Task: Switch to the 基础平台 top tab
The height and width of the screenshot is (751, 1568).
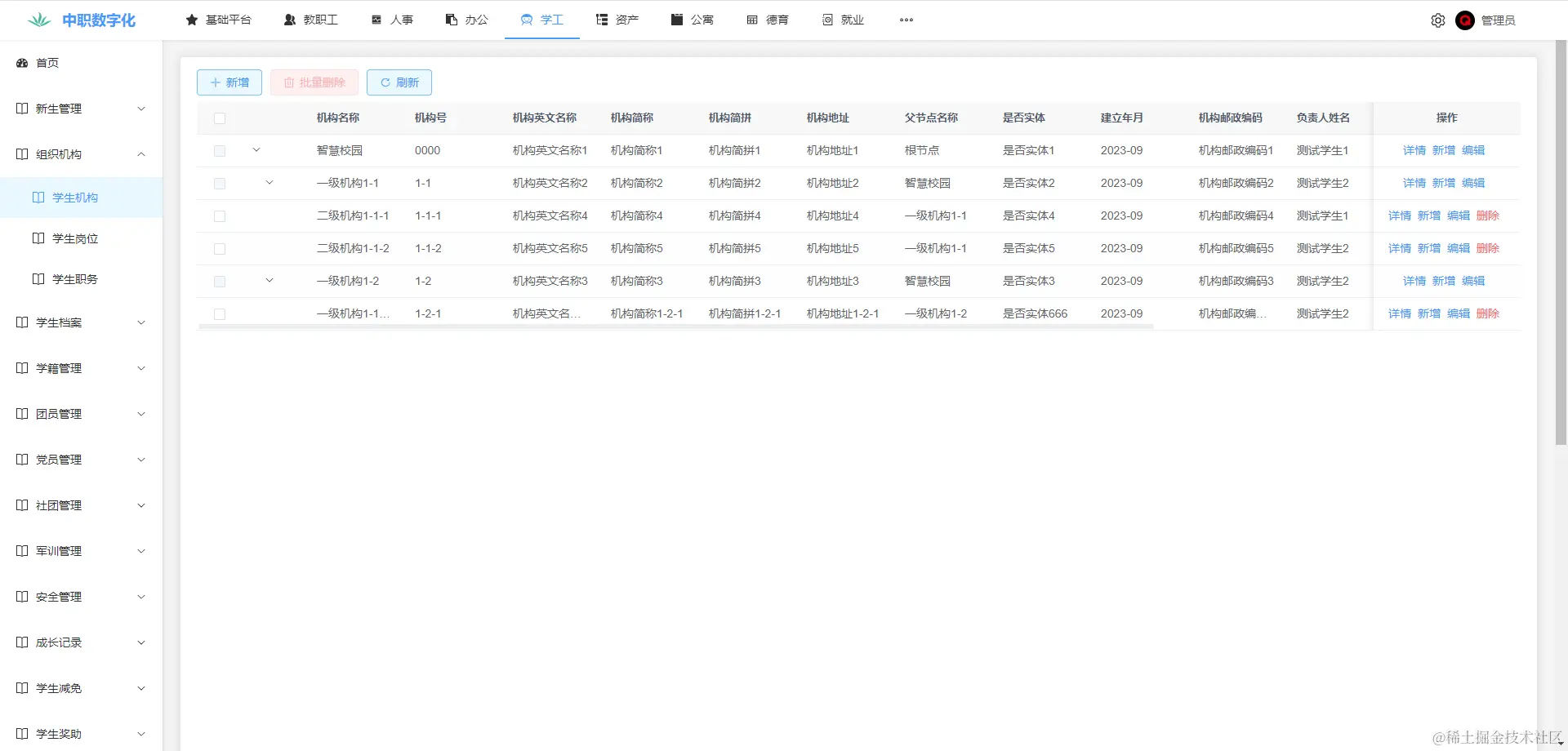Action: click(219, 20)
